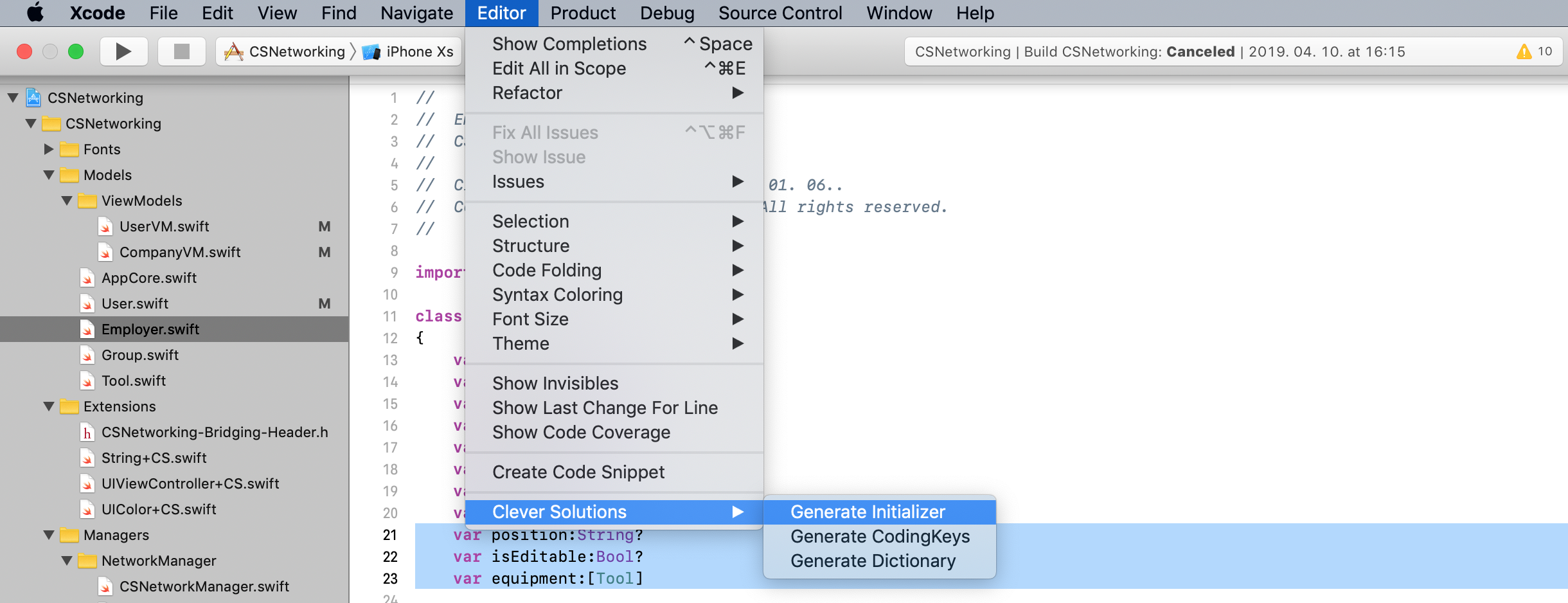Collapse the NetworkManager folder
Screen dimensions: 1568x603
(x=67, y=561)
